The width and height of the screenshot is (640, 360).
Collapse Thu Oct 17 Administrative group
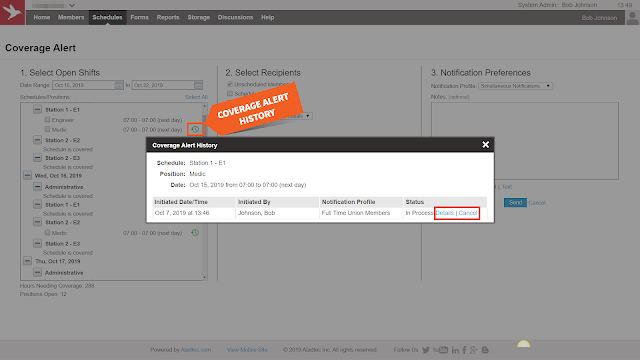(x=38, y=272)
